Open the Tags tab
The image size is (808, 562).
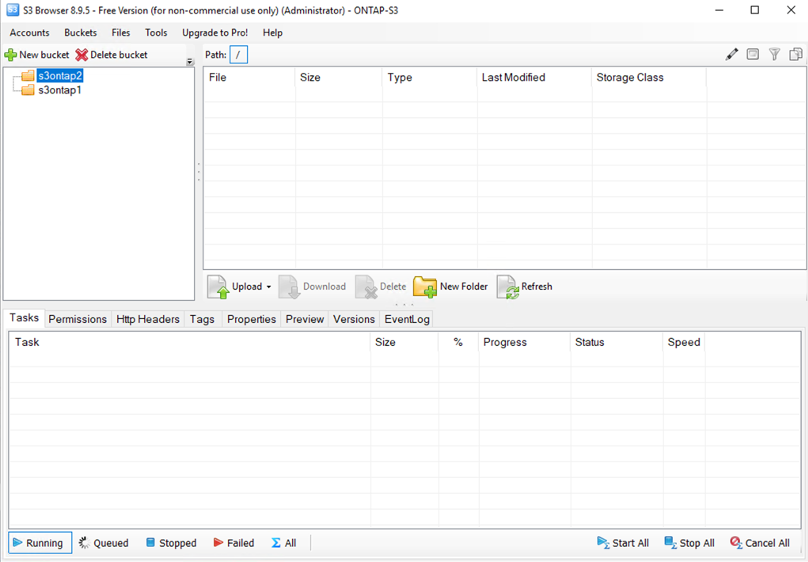point(202,319)
